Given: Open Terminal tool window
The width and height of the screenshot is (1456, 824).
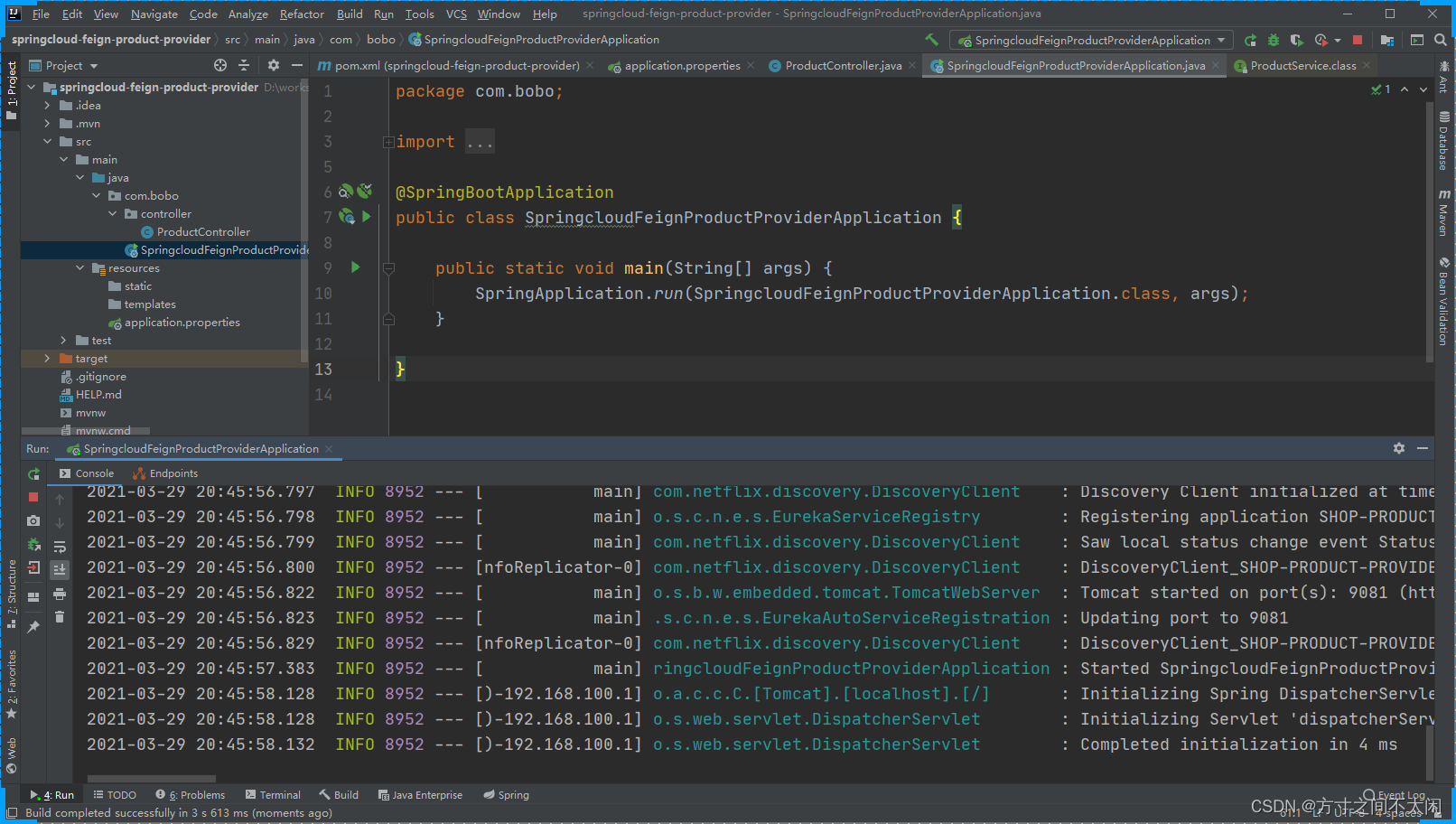Looking at the screenshot, I should 273,795.
